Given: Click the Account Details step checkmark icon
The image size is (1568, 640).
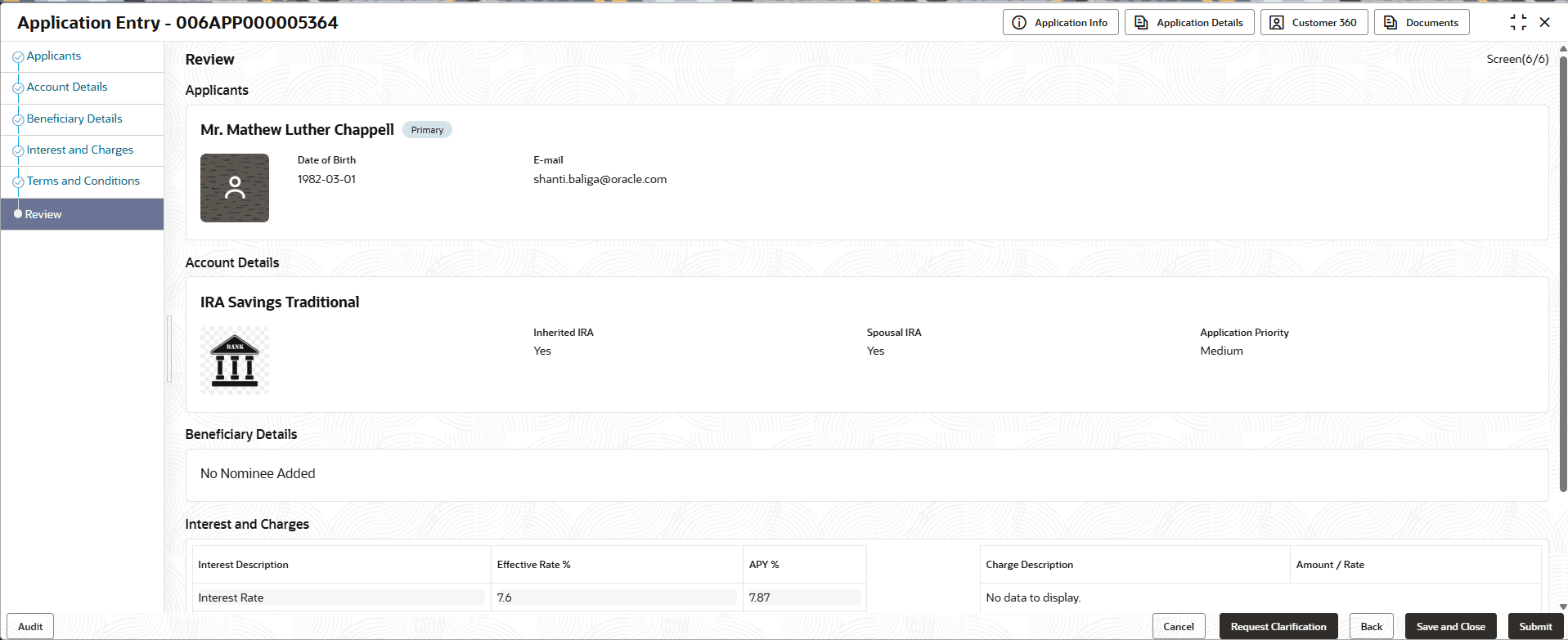Looking at the screenshot, I should [x=18, y=88].
